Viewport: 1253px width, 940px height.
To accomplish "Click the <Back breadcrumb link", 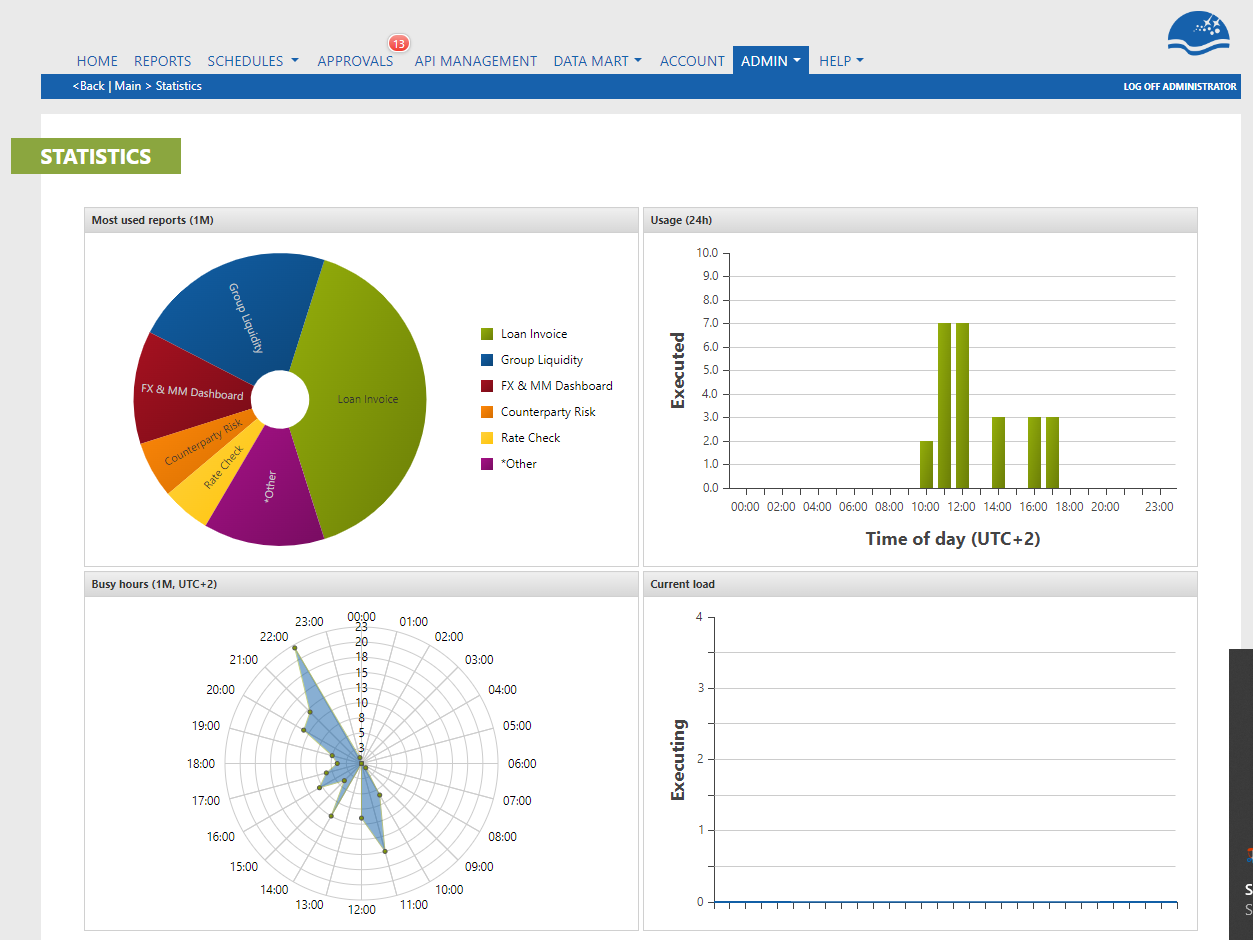I will (88, 86).
